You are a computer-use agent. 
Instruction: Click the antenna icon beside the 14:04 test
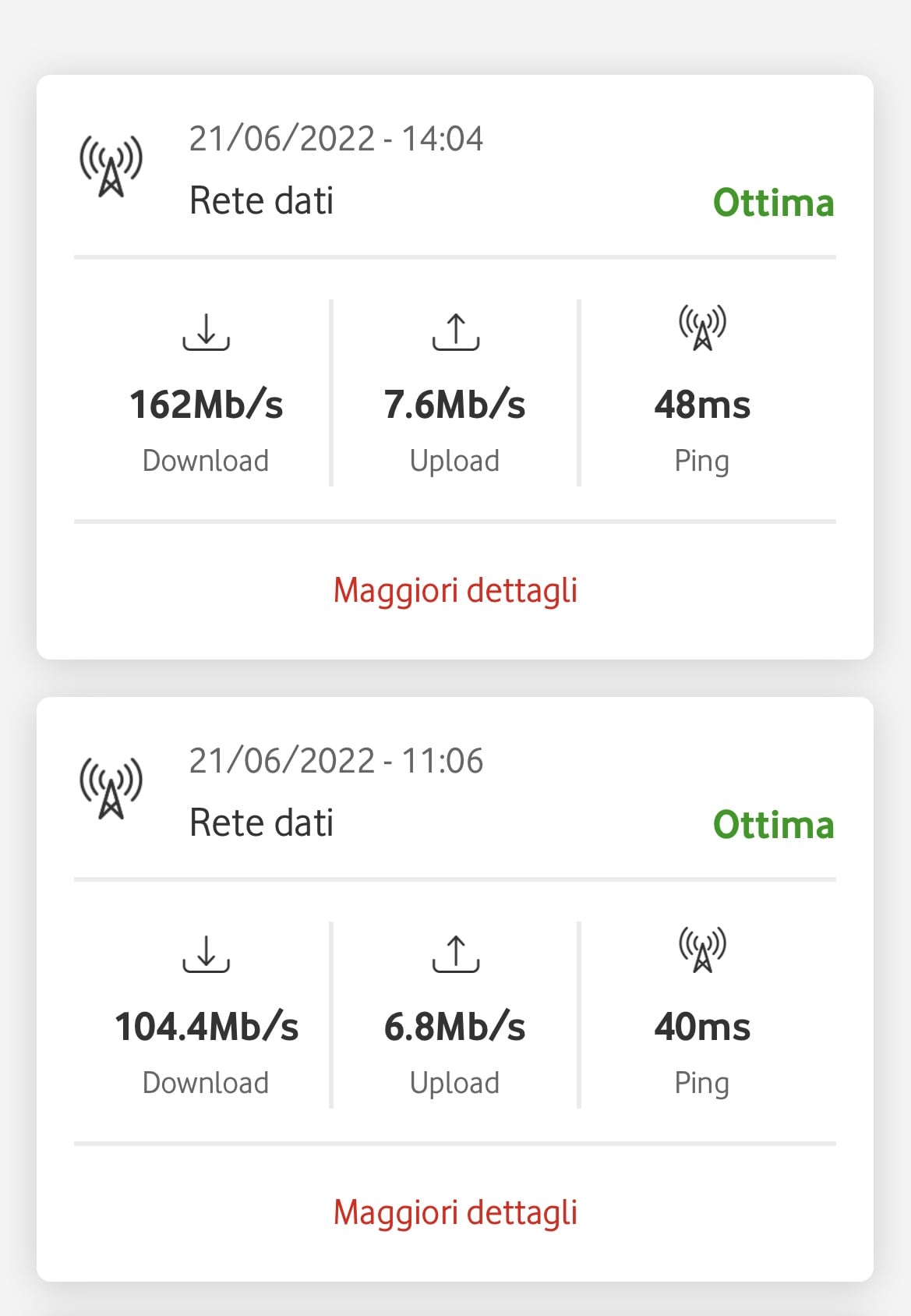click(111, 166)
